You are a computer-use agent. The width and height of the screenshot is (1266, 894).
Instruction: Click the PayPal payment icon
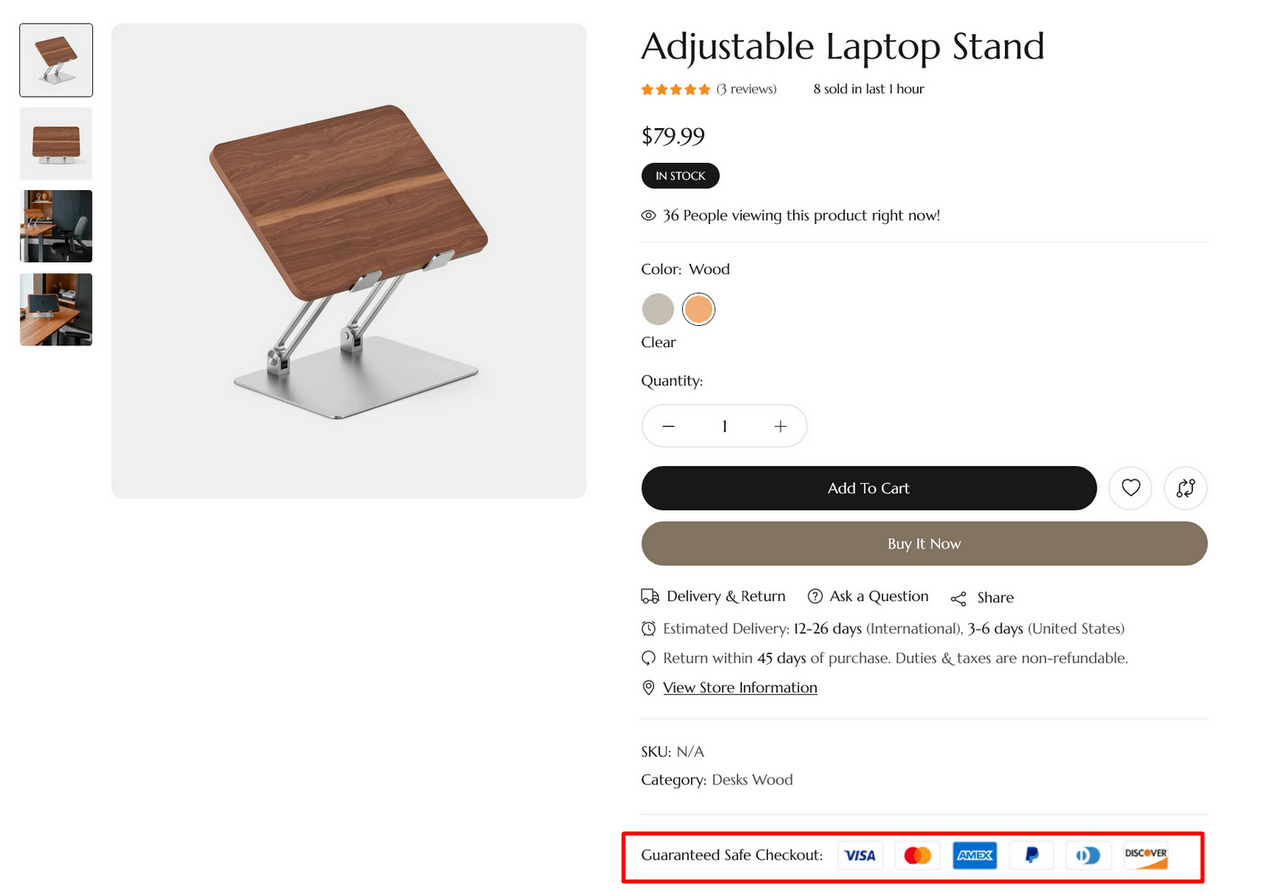(x=1032, y=855)
